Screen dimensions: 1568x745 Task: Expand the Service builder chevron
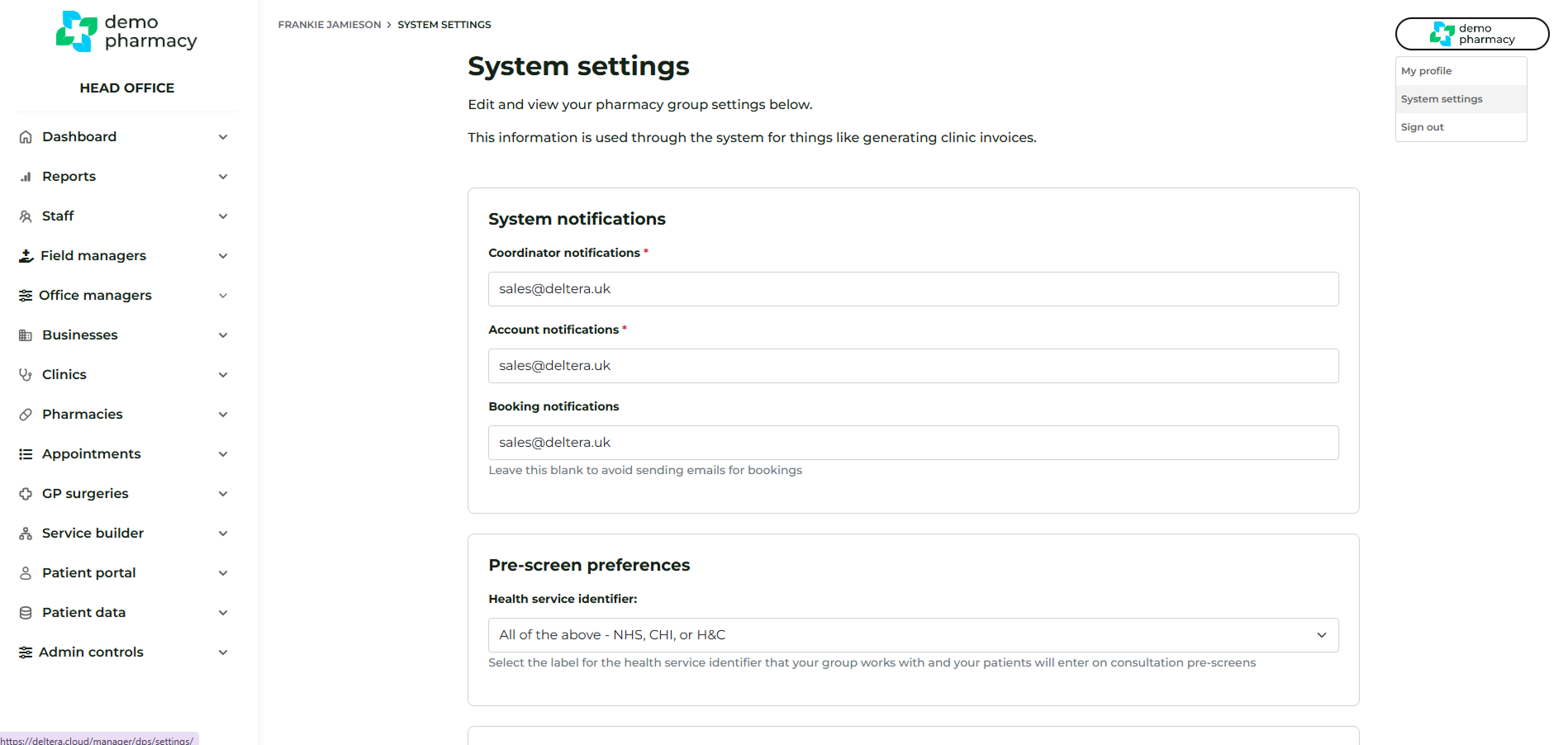point(223,534)
